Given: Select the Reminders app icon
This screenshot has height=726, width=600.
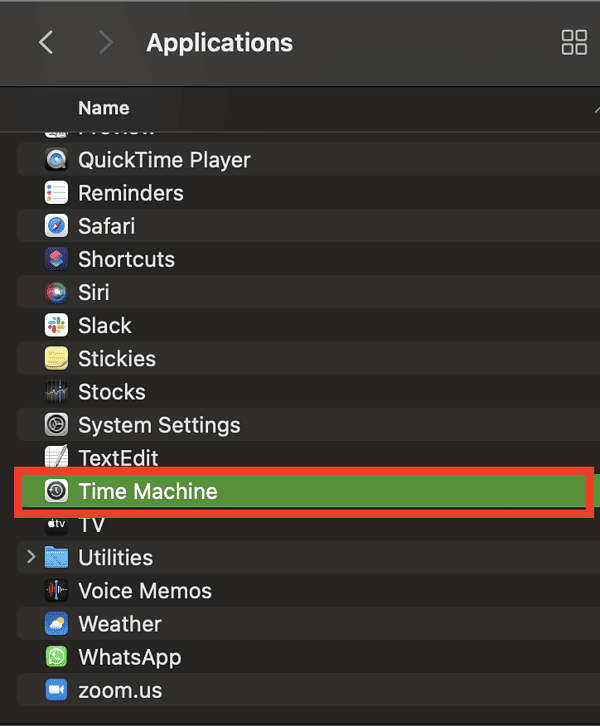Looking at the screenshot, I should 57,193.
